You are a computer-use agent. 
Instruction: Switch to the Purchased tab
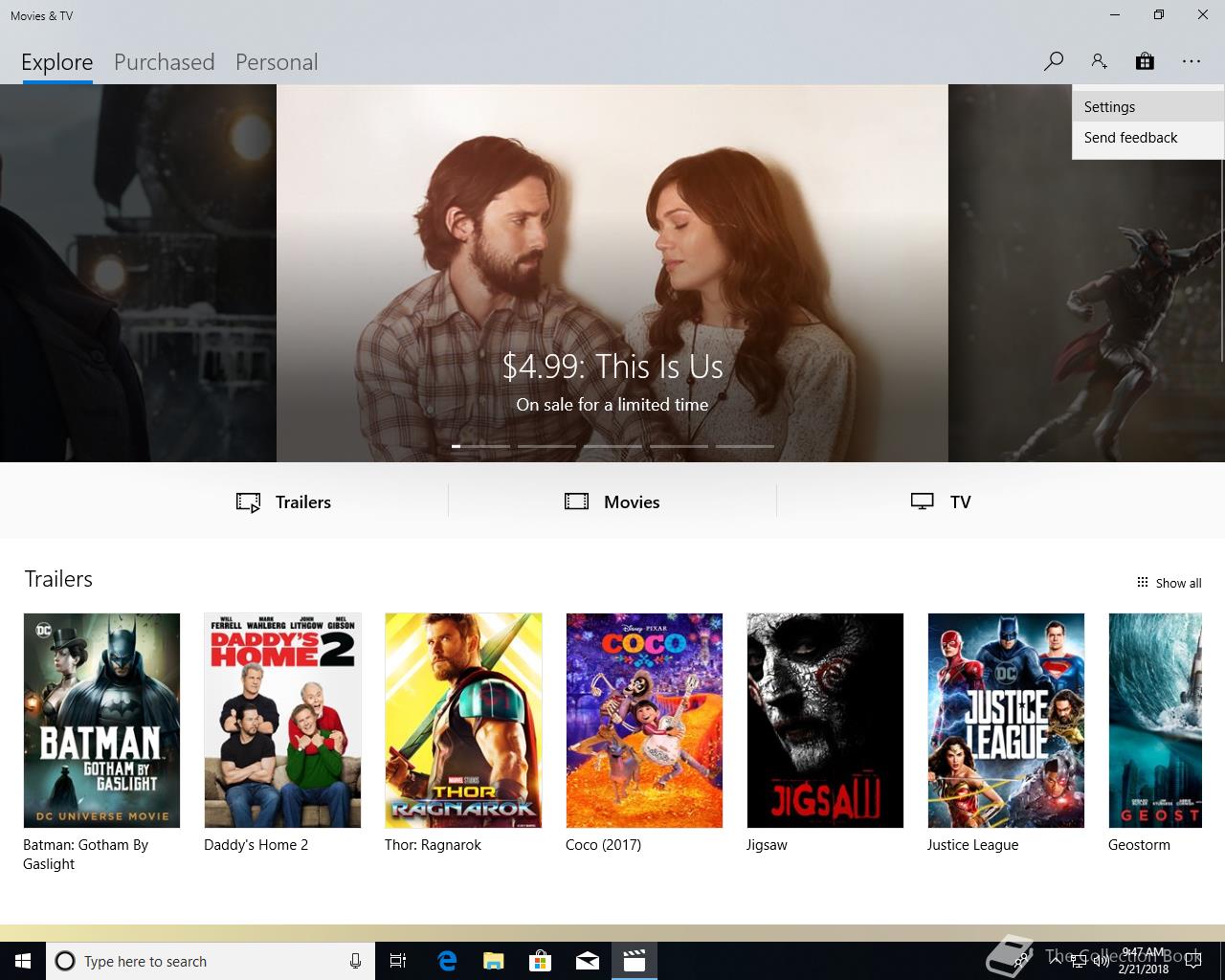click(164, 62)
